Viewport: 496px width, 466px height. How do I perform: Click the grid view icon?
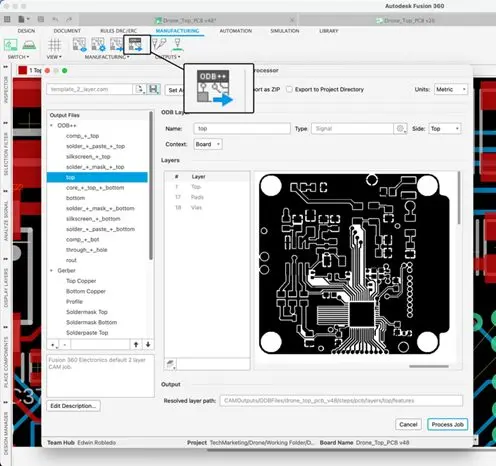pos(54,45)
